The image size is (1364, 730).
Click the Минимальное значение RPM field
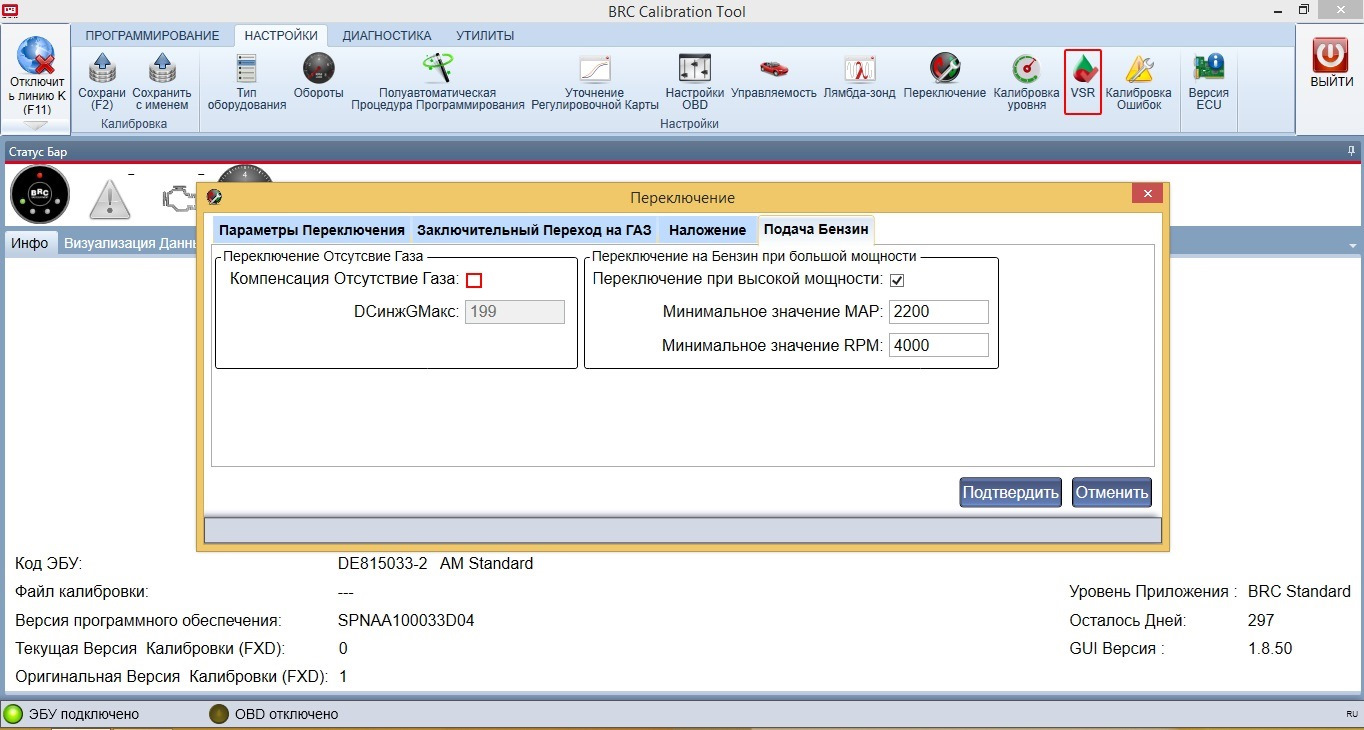click(x=938, y=346)
